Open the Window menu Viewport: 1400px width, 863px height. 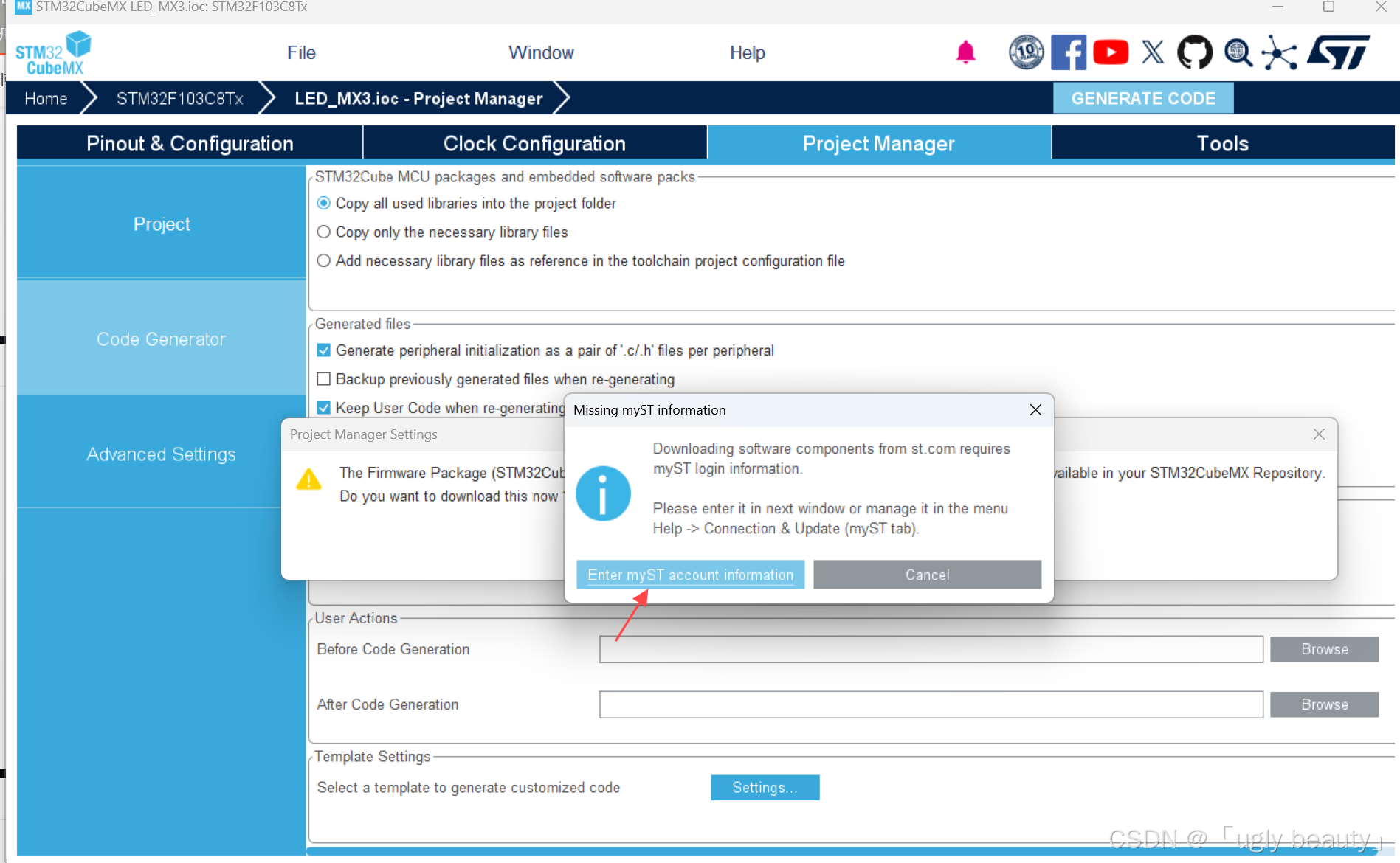[x=541, y=52]
